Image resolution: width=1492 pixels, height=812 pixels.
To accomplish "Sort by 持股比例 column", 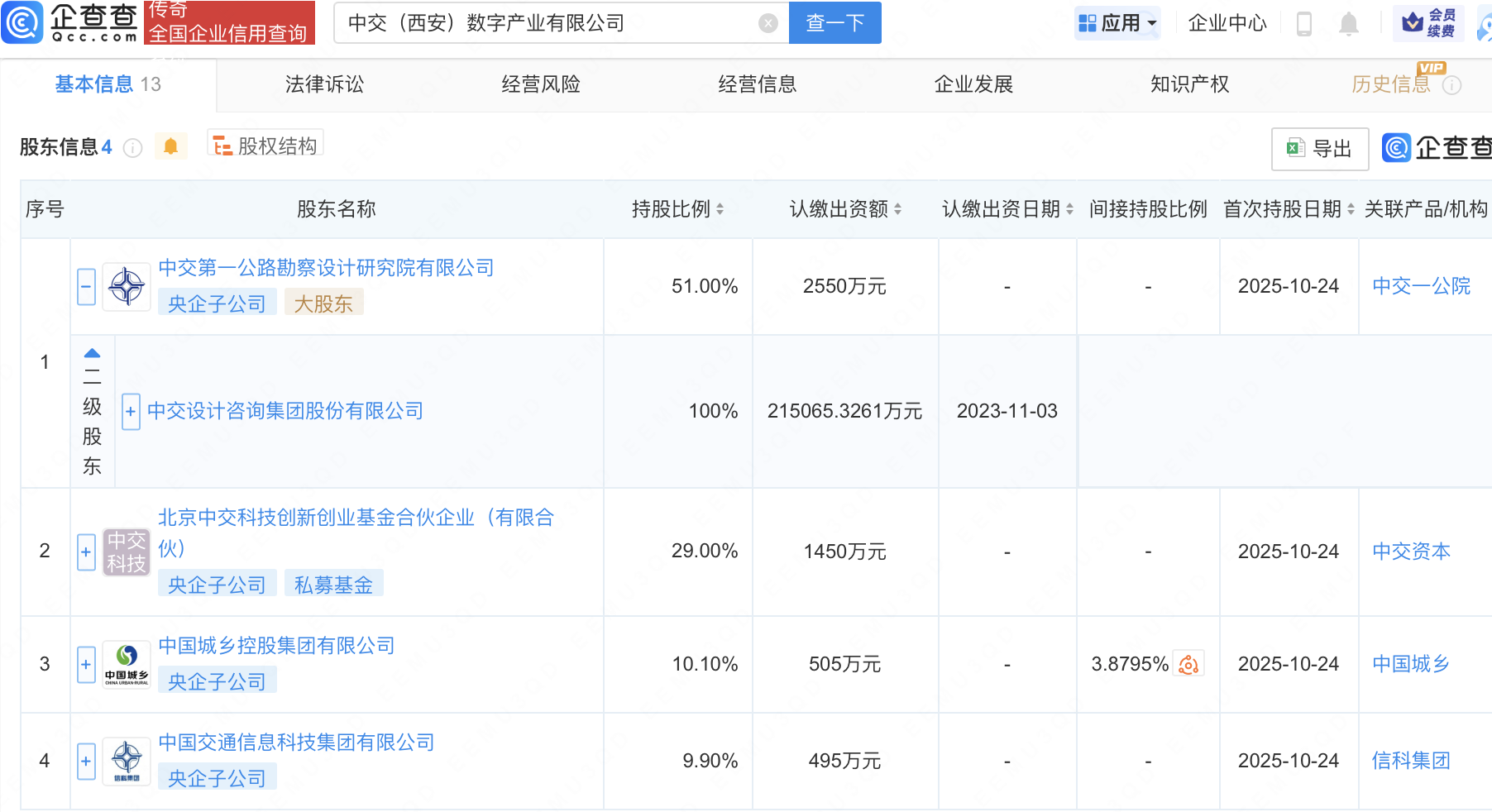I will coord(720,209).
